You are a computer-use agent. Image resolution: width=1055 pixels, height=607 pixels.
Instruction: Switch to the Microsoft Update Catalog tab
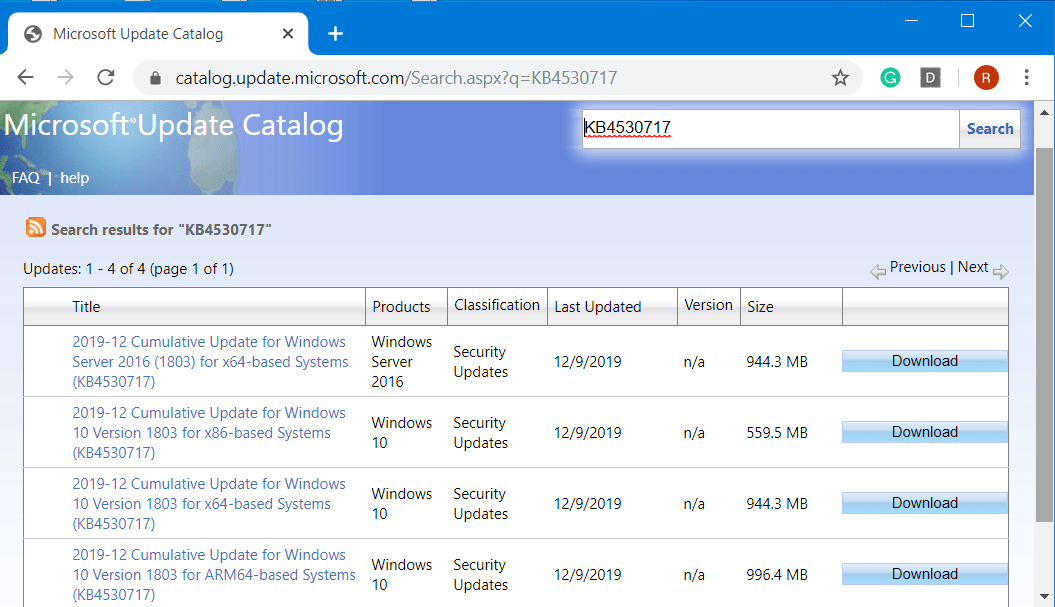140,33
